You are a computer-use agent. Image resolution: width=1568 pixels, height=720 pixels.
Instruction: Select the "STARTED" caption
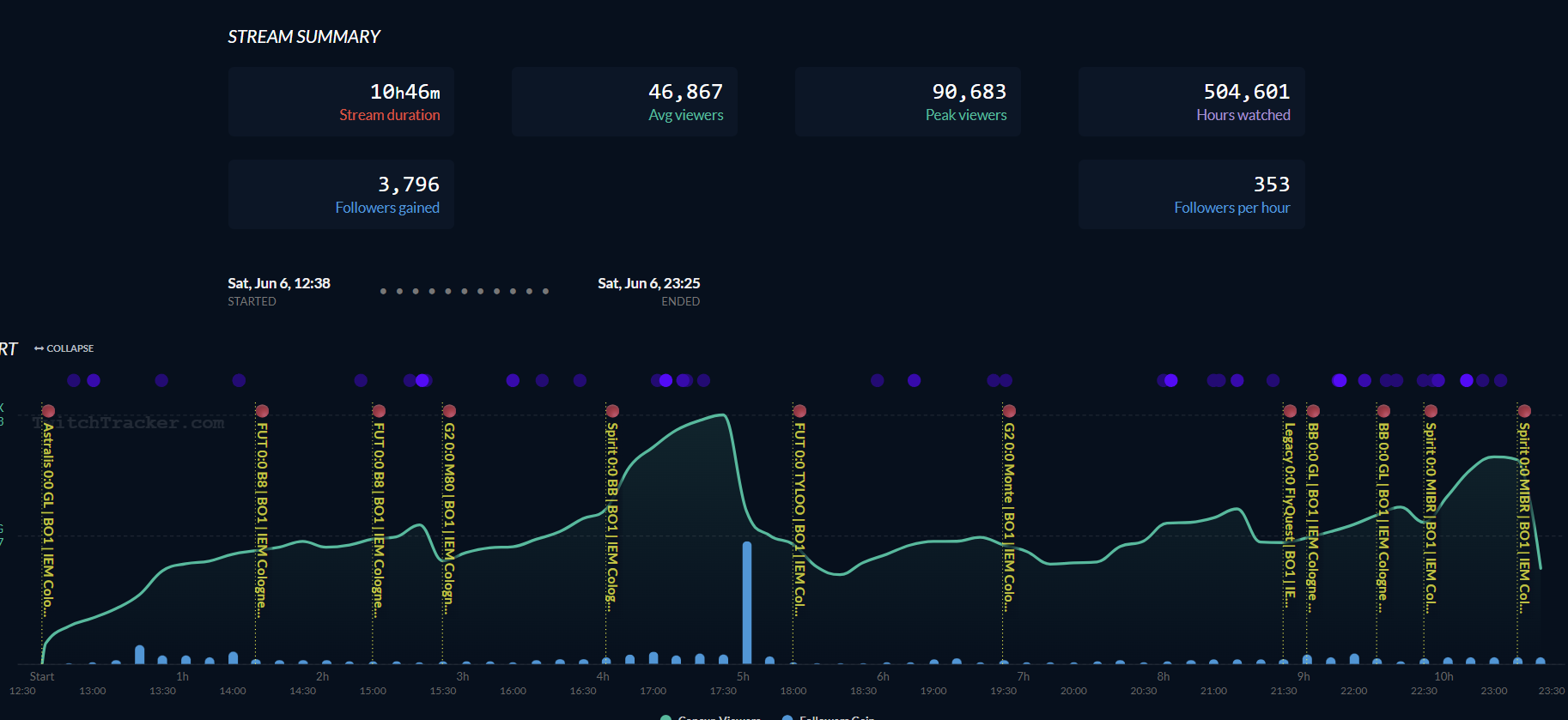pyautogui.click(x=252, y=301)
